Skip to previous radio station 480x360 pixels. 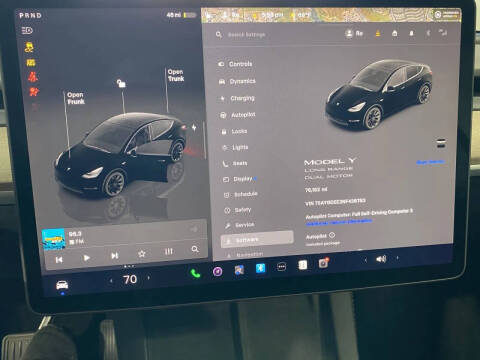tap(59, 260)
